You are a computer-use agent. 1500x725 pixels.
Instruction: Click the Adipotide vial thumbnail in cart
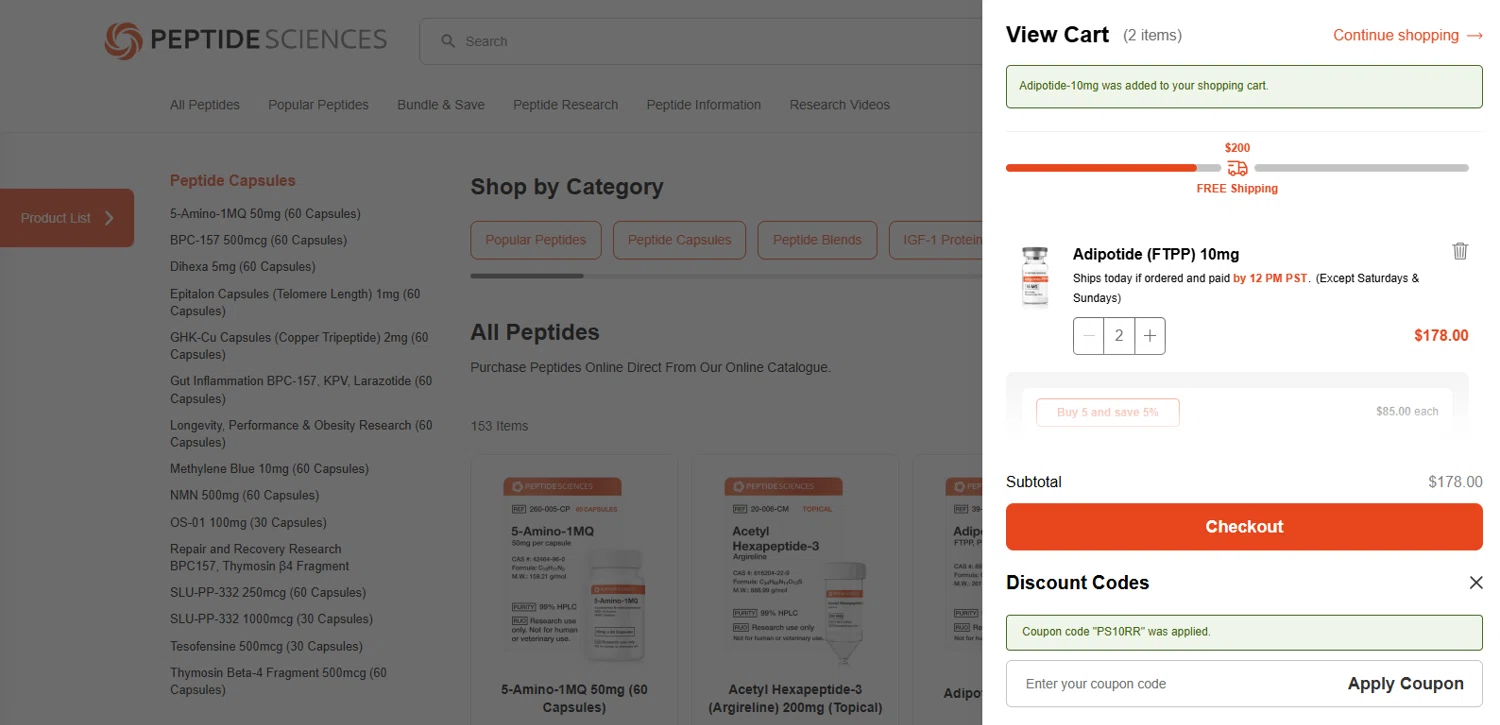pyautogui.click(x=1035, y=277)
